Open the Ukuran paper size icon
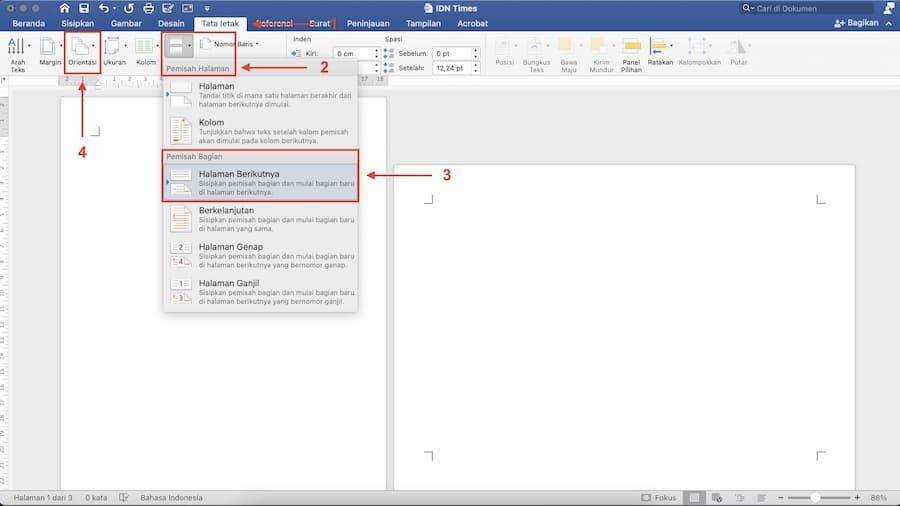This screenshot has height=506, width=900. point(112,46)
